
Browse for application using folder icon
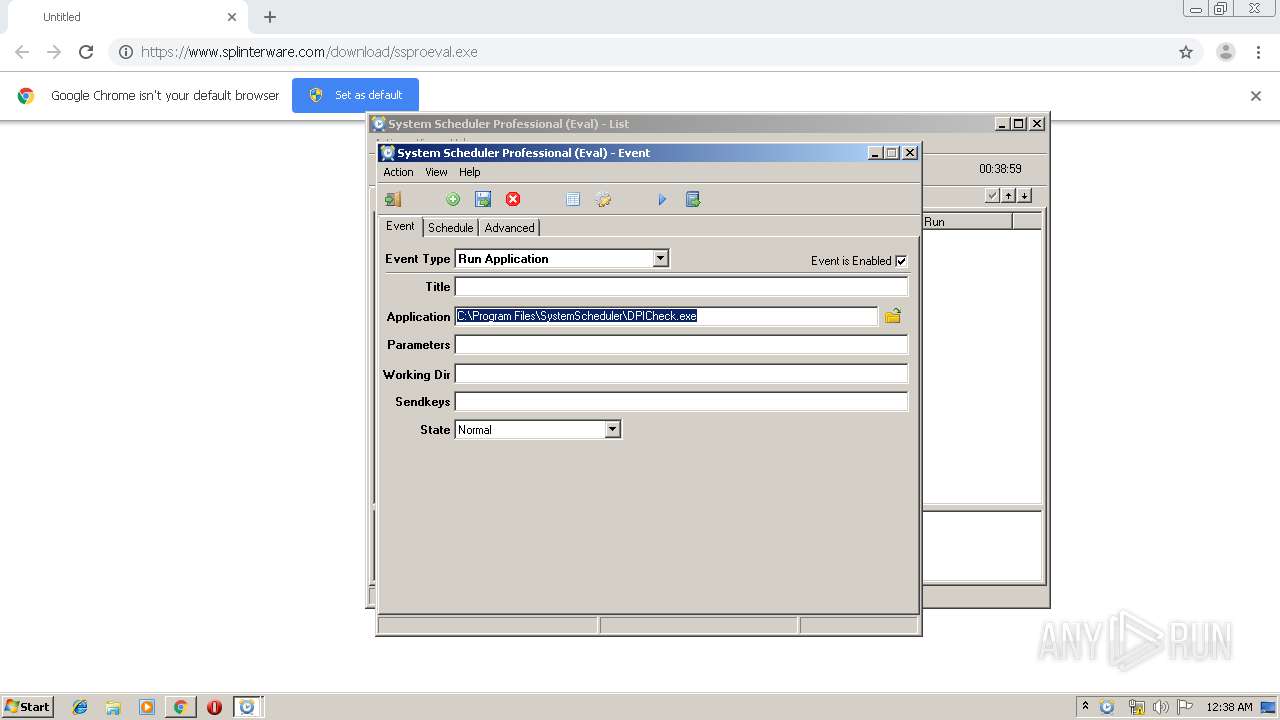893,316
